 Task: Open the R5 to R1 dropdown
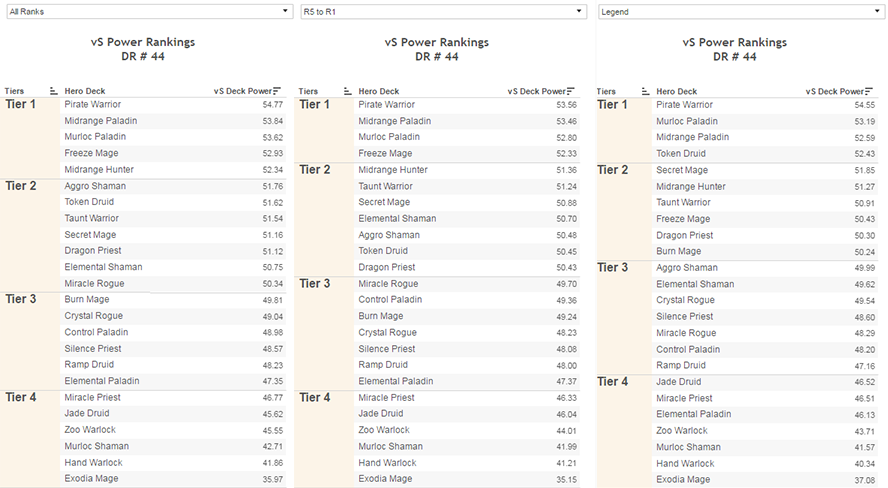point(443,11)
